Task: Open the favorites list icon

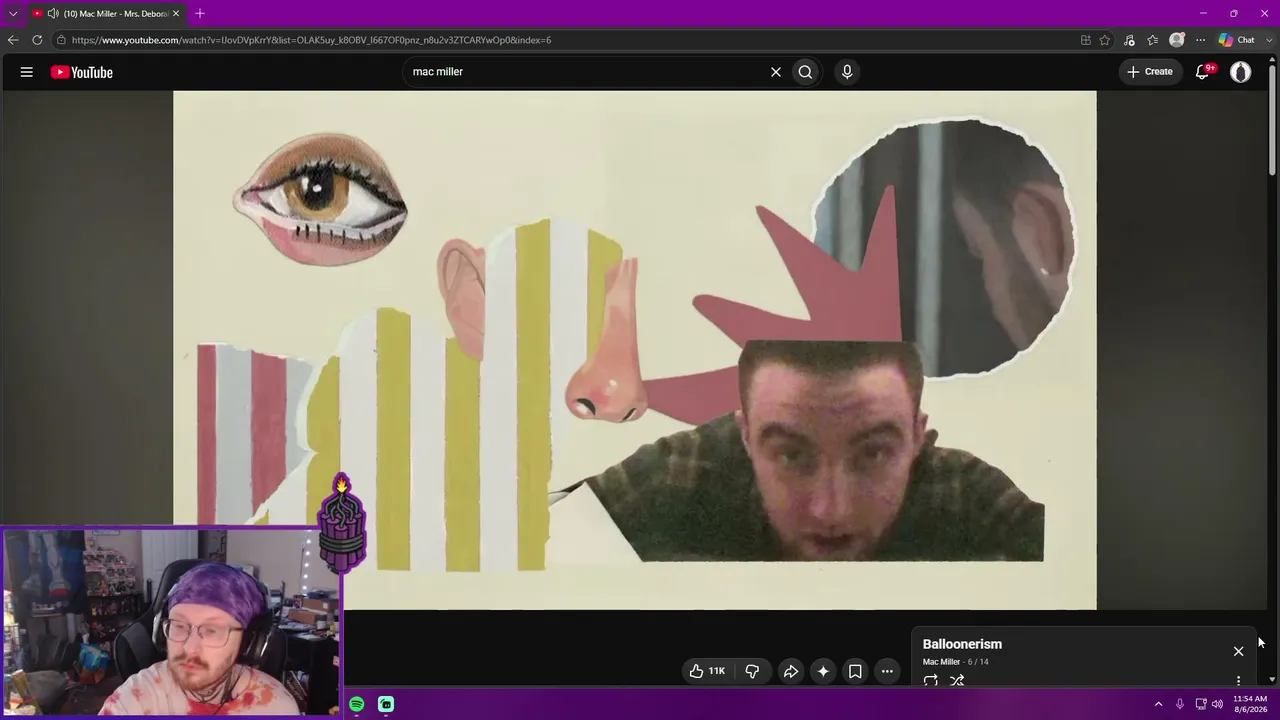Action: pos(1153,40)
